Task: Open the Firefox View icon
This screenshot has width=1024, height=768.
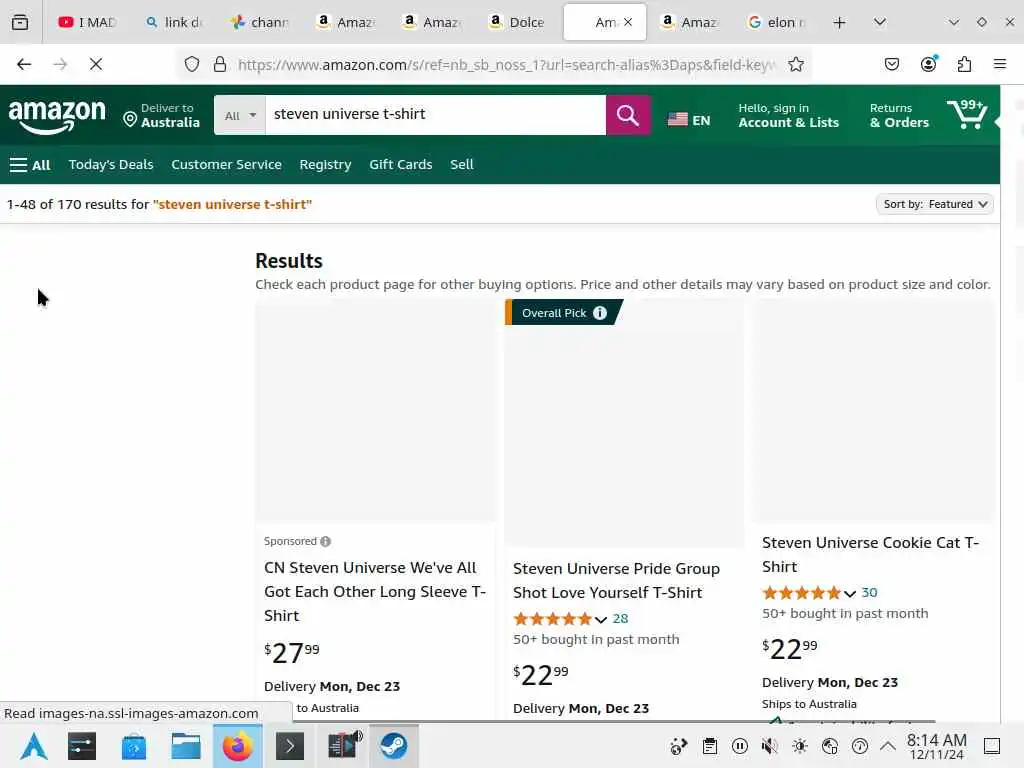Action: [20, 22]
